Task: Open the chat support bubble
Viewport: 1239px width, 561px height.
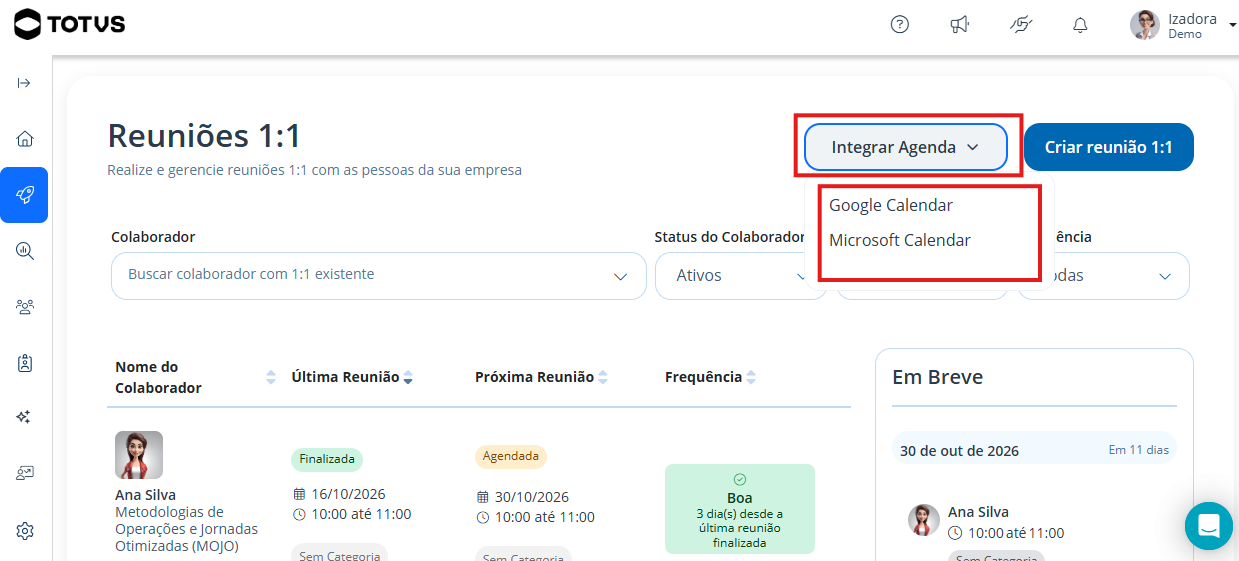Action: 1209,526
